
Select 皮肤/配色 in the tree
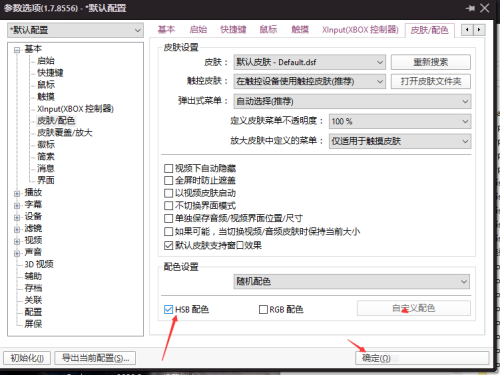click(56, 121)
